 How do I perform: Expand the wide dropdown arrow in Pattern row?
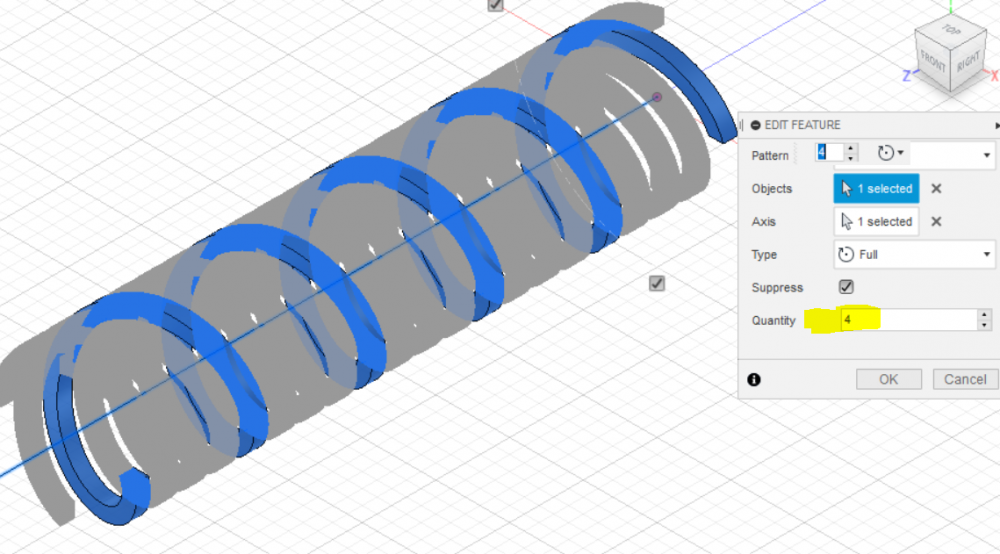click(x=987, y=155)
